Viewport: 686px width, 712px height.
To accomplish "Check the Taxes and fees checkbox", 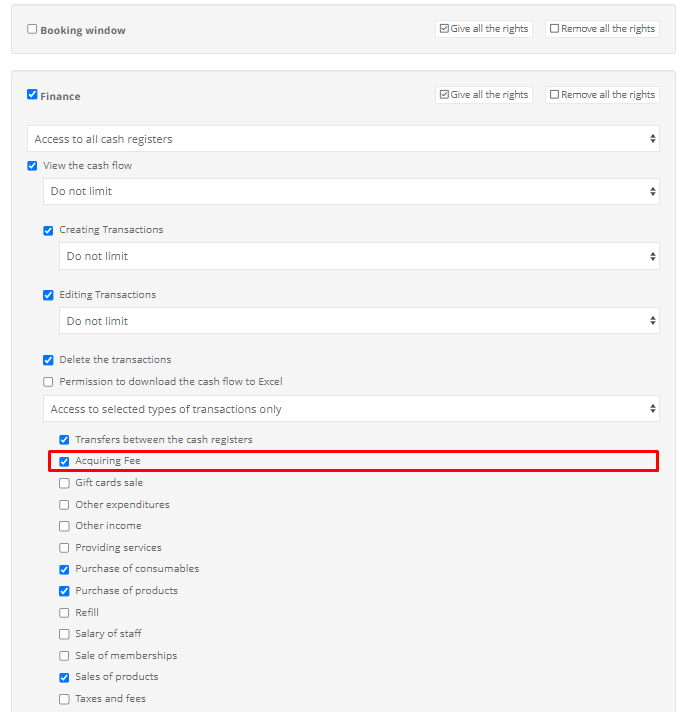I will point(64,699).
